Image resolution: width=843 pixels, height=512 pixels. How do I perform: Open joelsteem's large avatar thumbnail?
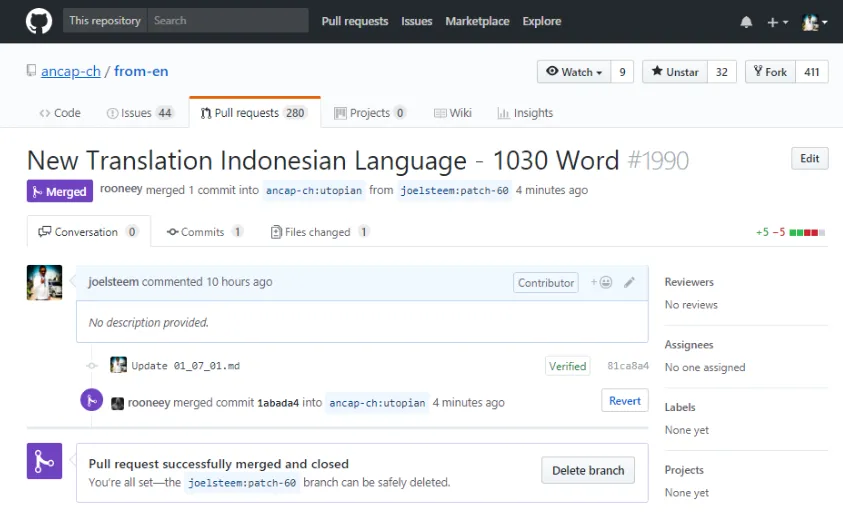[45, 282]
